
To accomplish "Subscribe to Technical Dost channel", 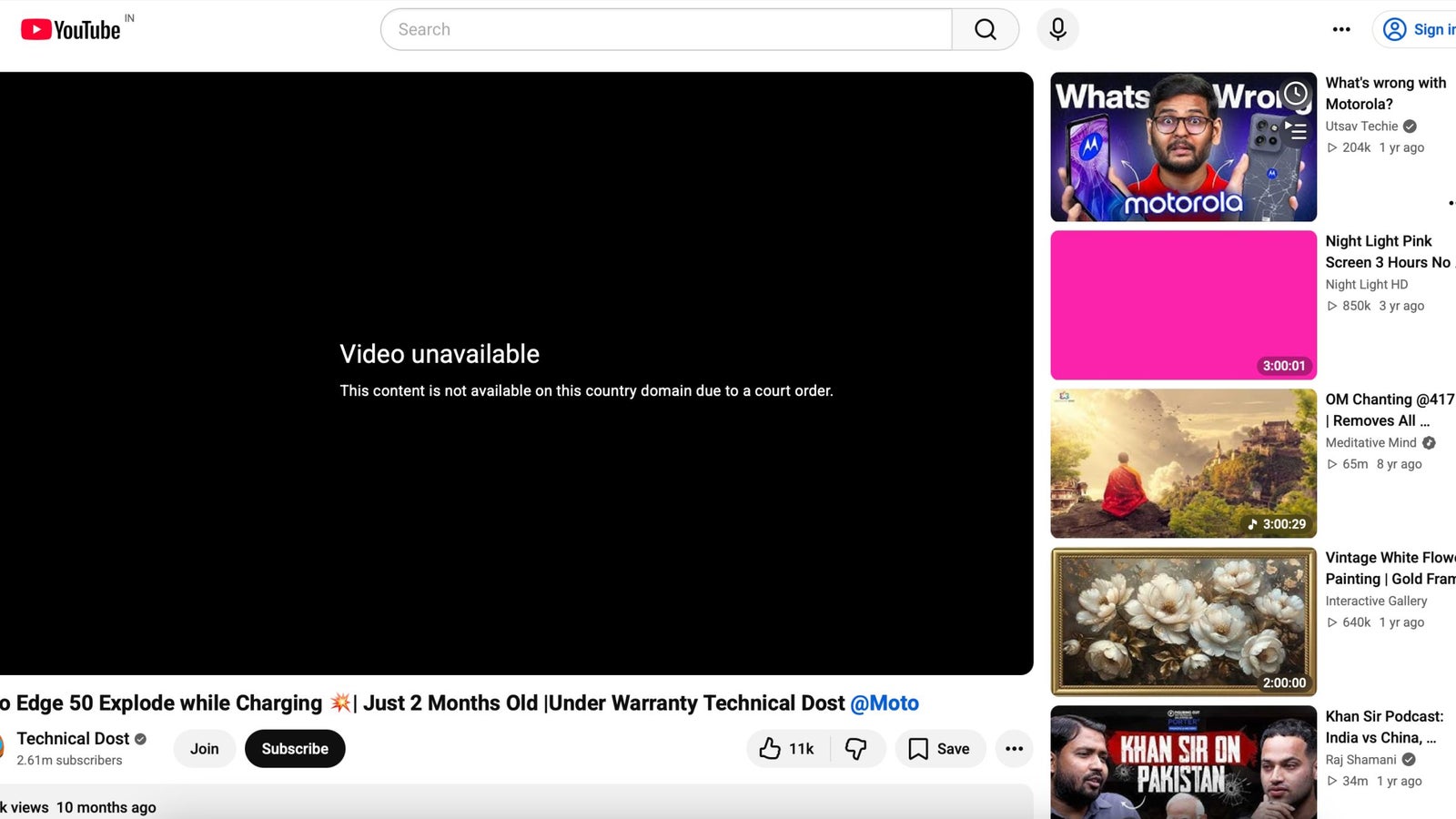I will 295,749.
